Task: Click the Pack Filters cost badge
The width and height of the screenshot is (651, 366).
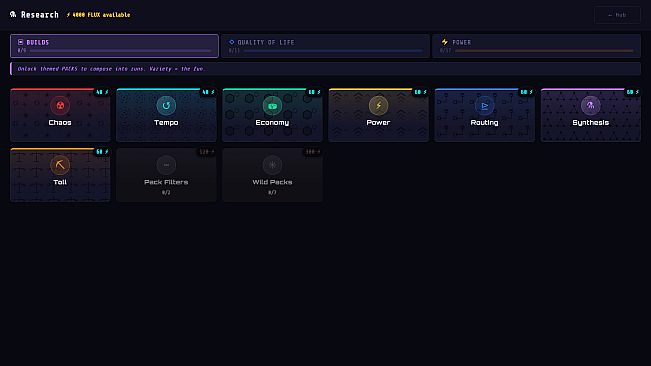Action: pos(207,152)
